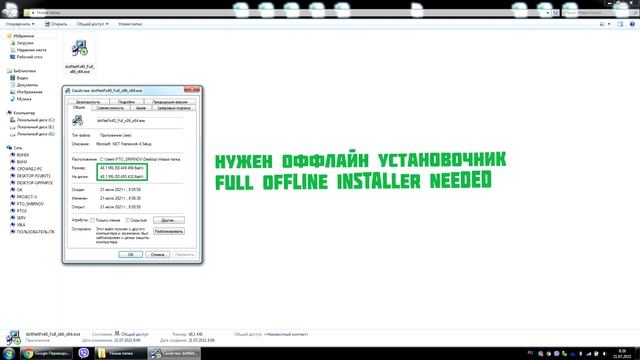The height and width of the screenshot is (360, 640).
Task: Click the Разблокировать button
Action: (x=169, y=231)
